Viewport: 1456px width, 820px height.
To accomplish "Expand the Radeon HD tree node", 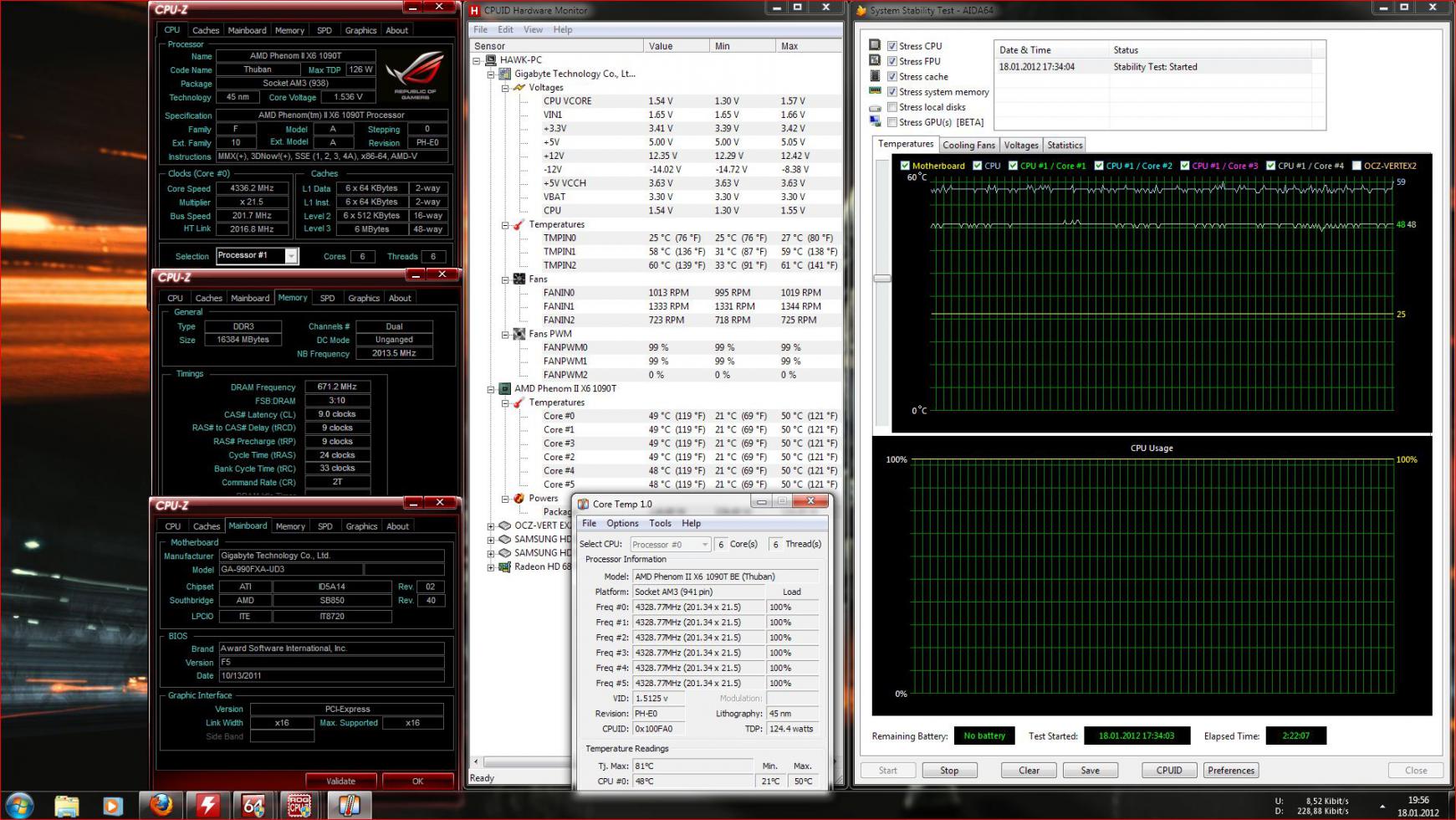I will click(491, 567).
